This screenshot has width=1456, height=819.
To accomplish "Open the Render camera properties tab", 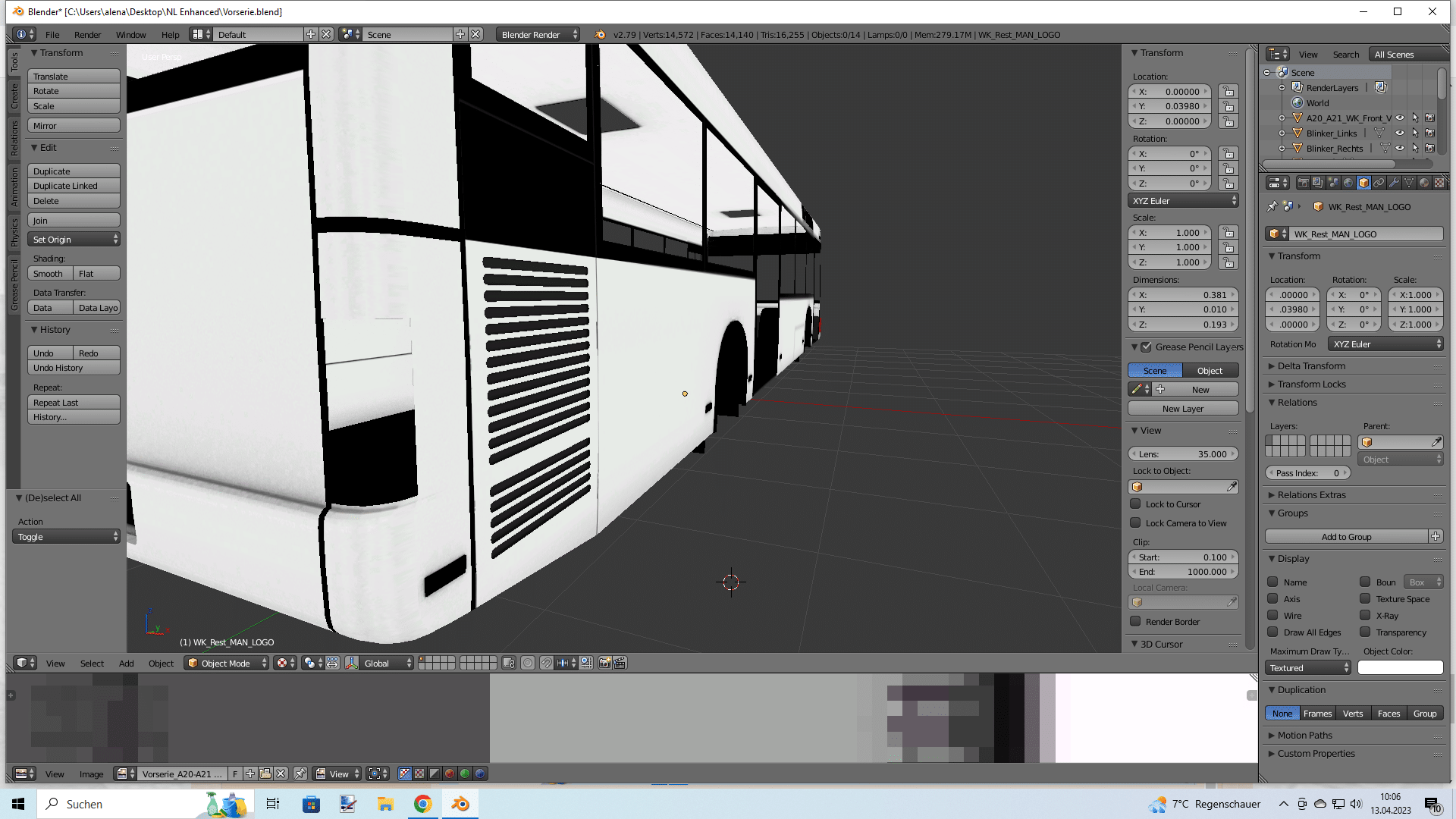I will [1303, 183].
